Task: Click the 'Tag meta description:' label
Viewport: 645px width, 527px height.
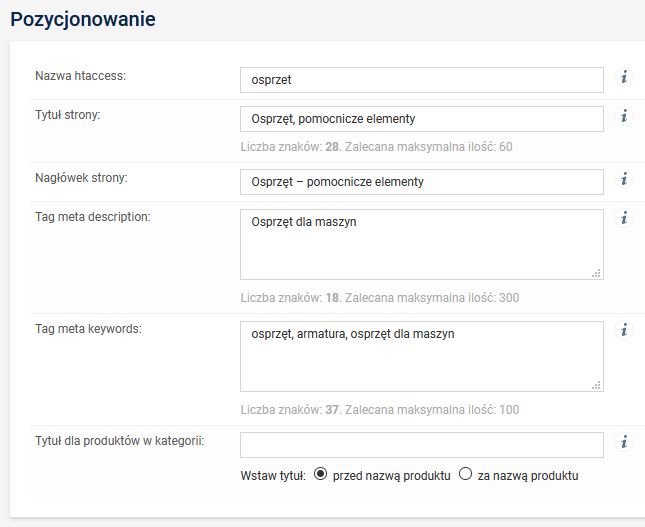Action: point(92,217)
